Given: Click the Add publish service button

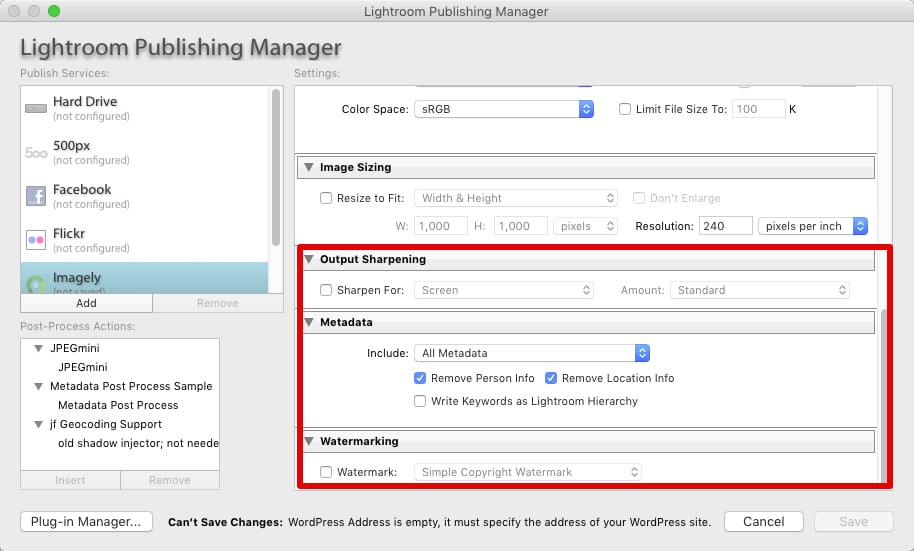Looking at the screenshot, I should (x=86, y=303).
